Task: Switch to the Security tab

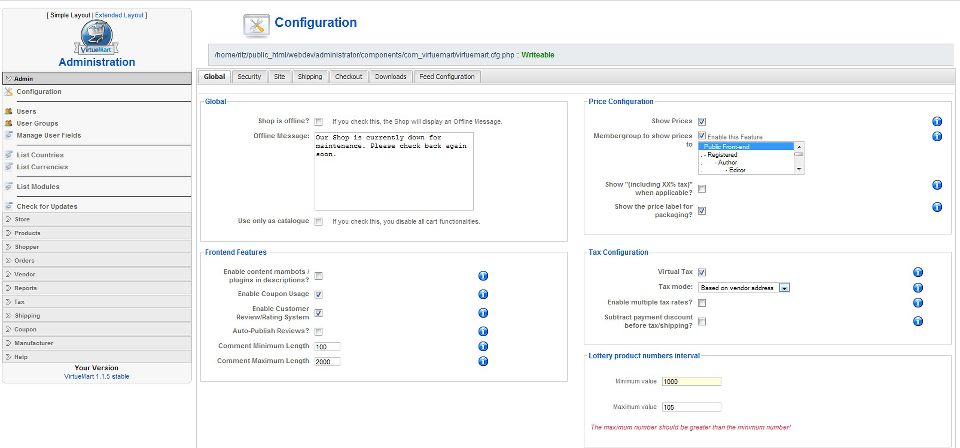Action: pyautogui.click(x=249, y=76)
